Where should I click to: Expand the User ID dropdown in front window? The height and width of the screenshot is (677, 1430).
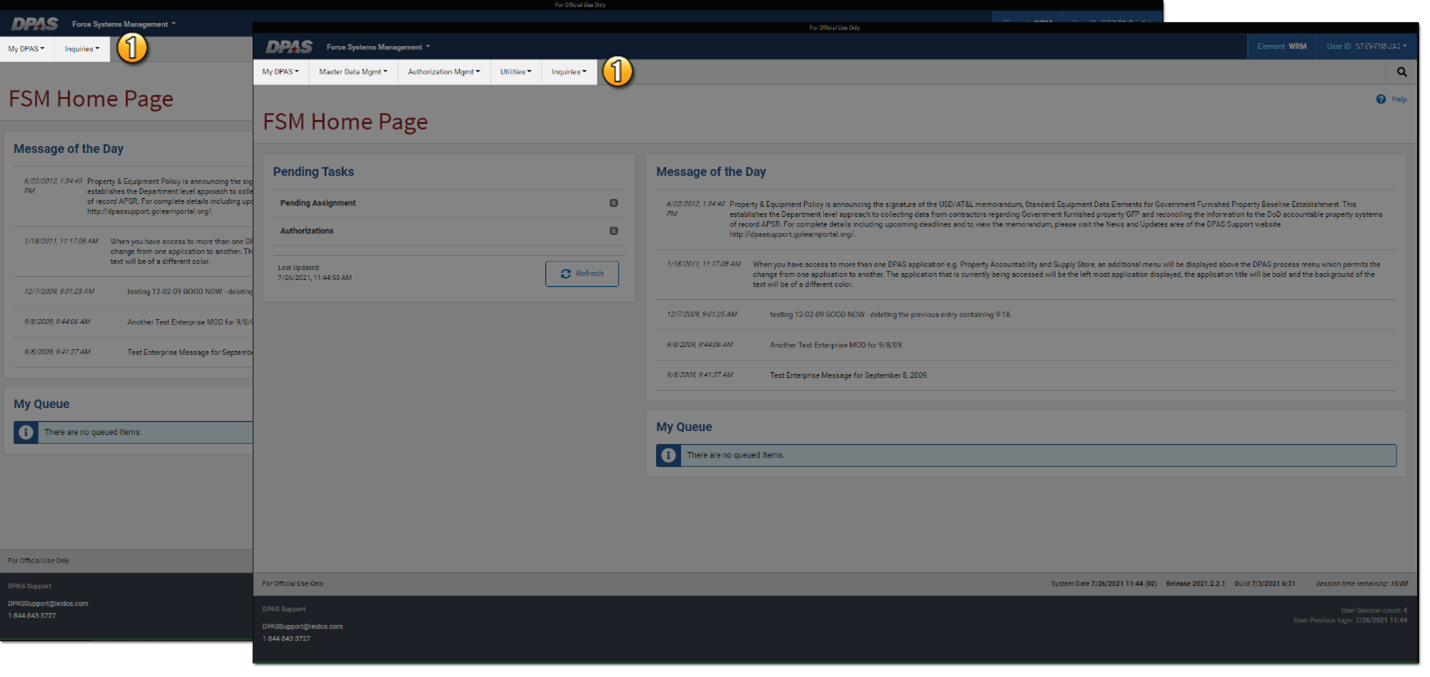tap(1366, 46)
